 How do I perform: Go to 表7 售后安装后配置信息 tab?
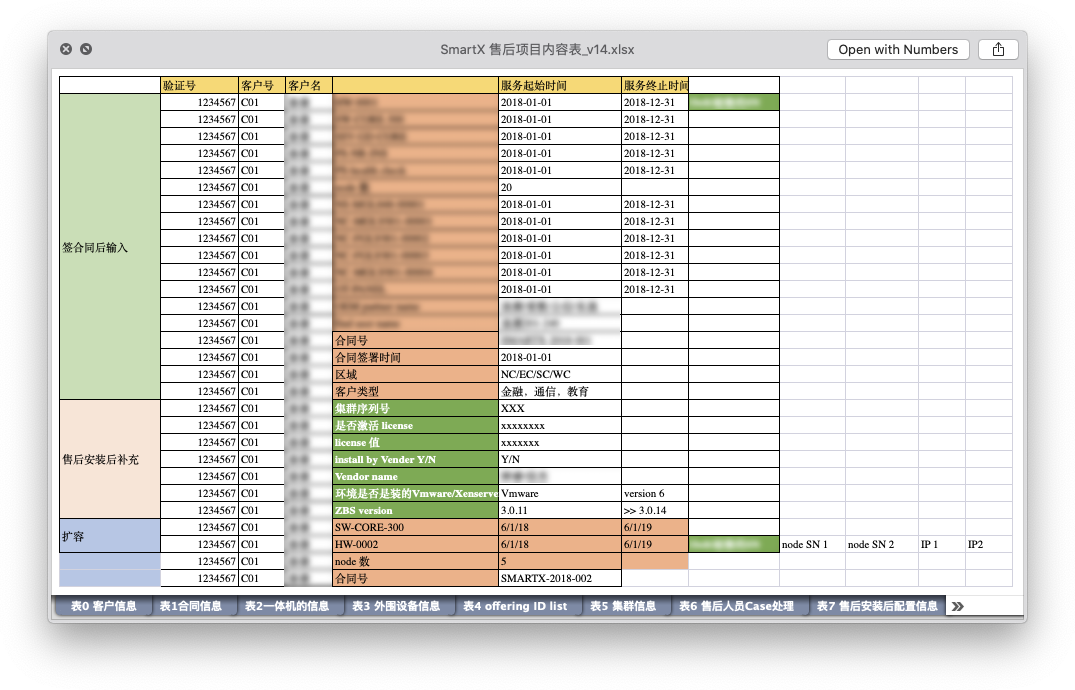click(877, 606)
